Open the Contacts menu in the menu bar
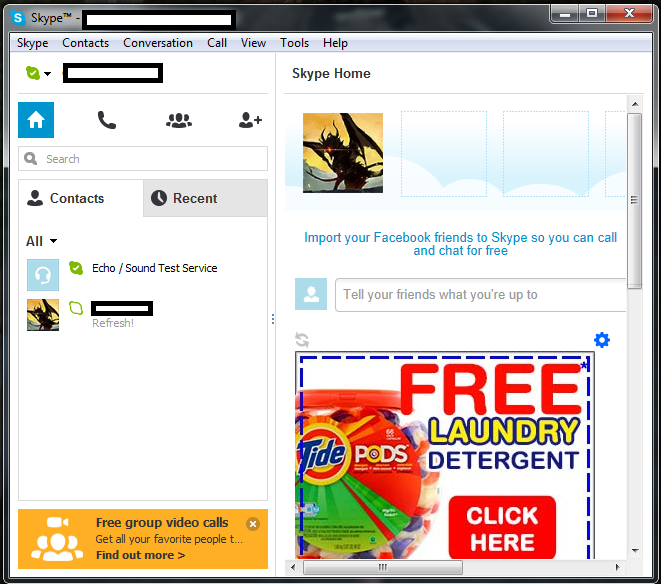The width and height of the screenshot is (661, 584). (86, 43)
